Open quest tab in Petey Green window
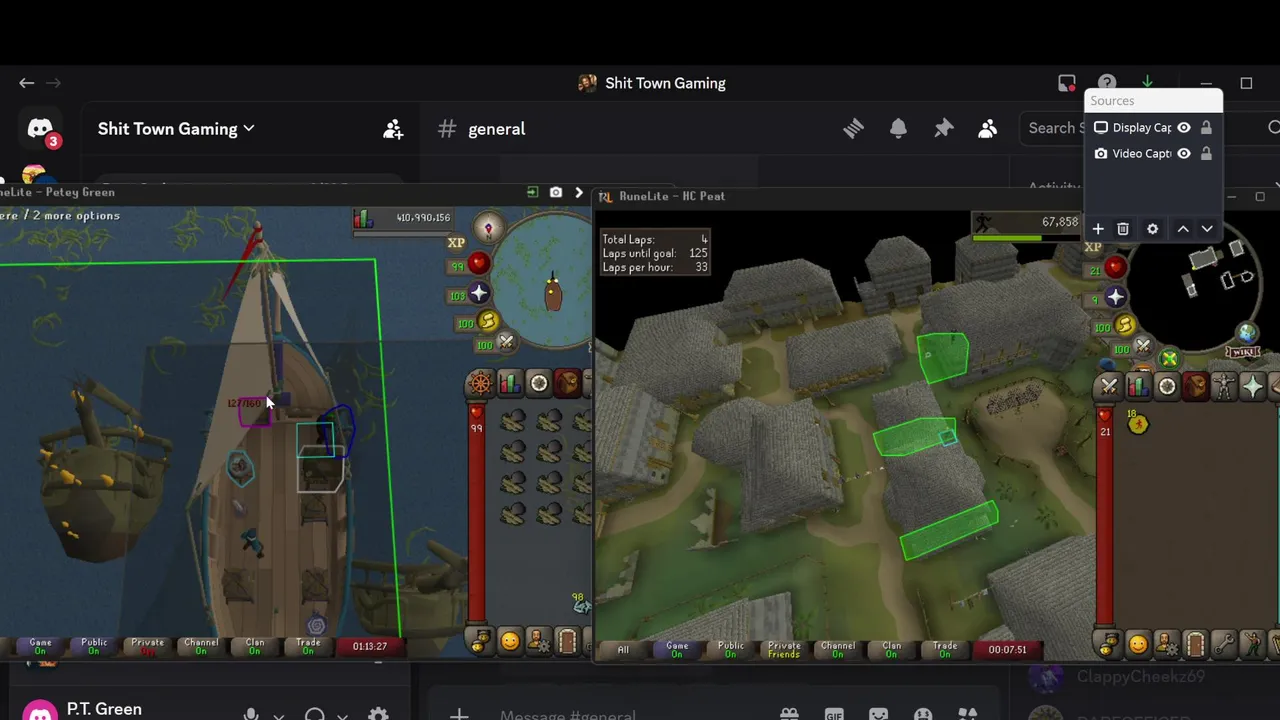The height and width of the screenshot is (720, 1280). coord(539,384)
